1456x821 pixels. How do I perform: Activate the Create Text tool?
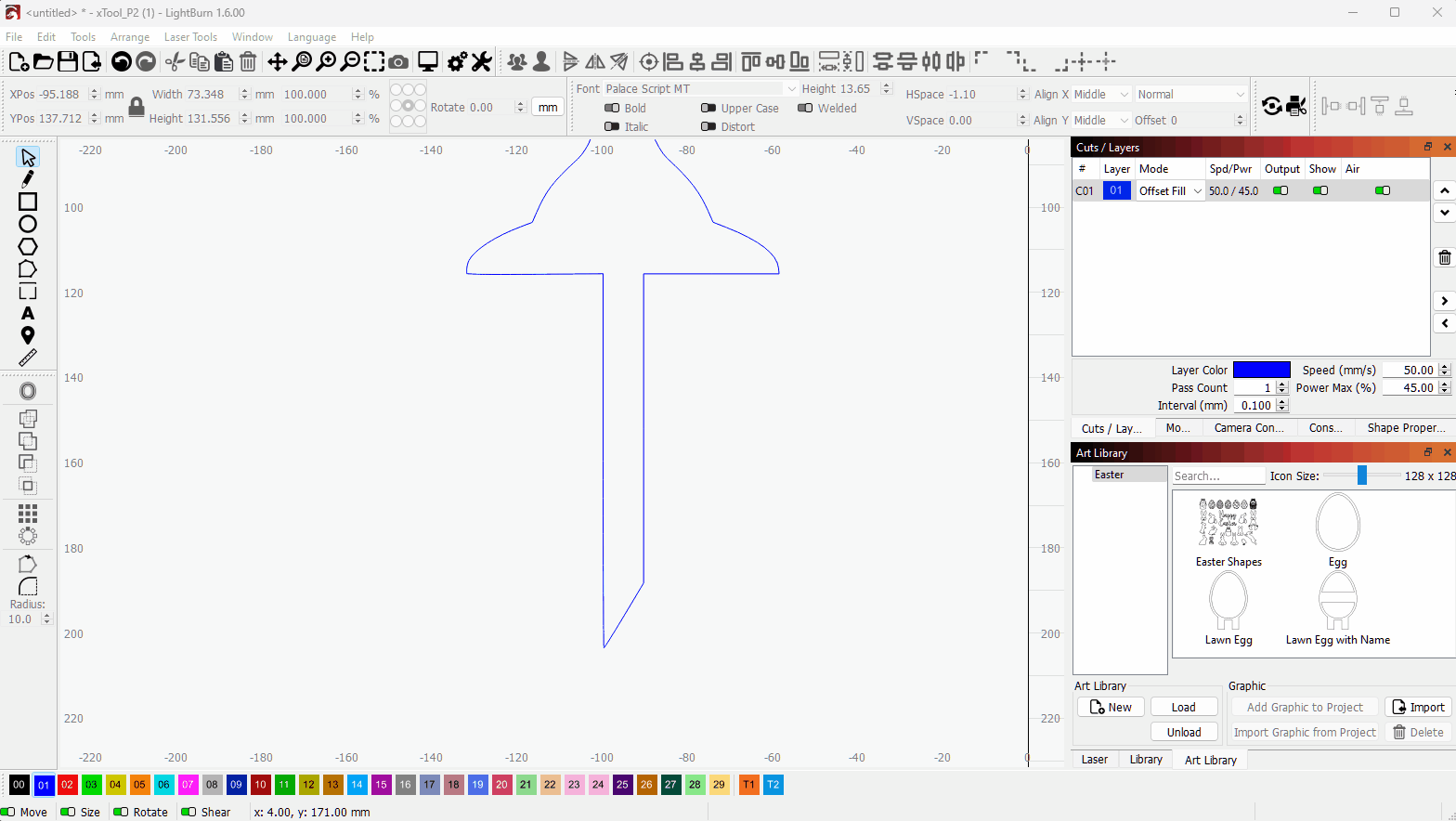pyautogui.click(x=28, y=313)
